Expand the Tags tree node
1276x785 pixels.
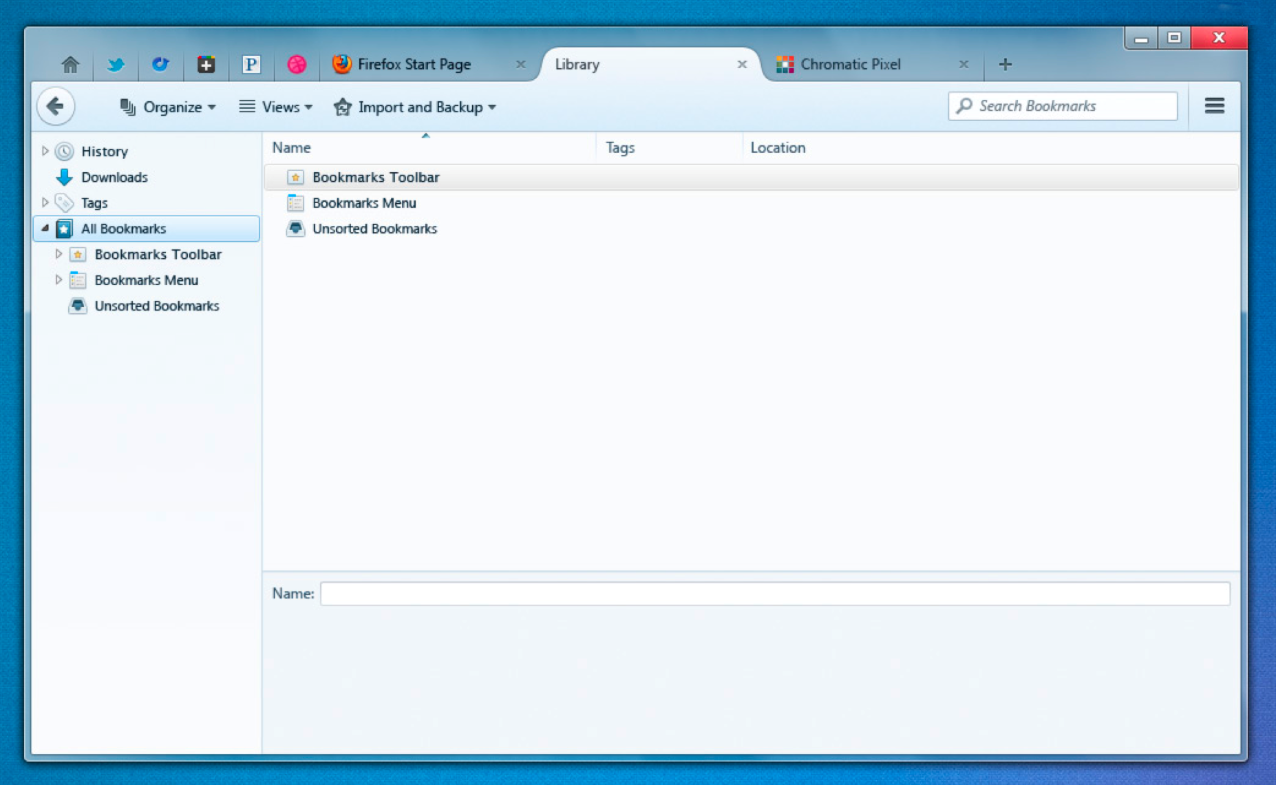coord(45,203)
